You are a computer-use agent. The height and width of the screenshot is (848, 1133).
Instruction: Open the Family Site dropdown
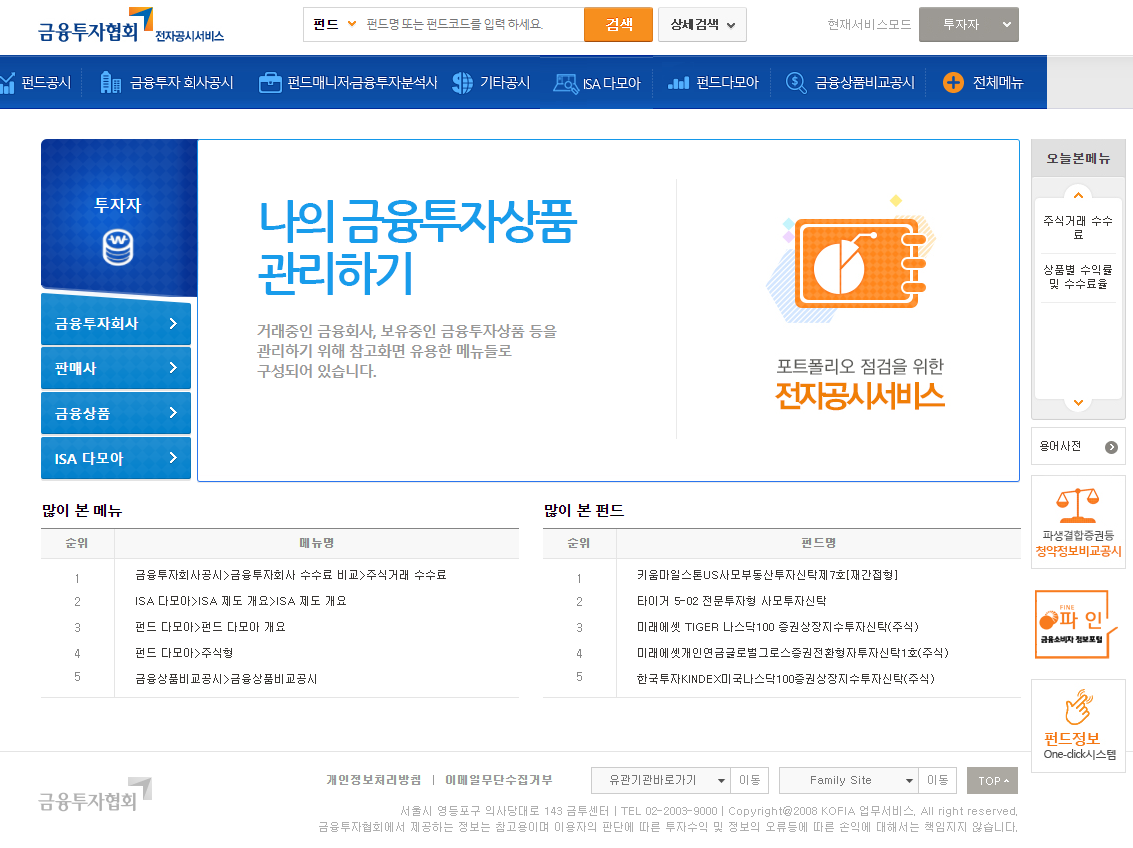(x=848, y=780)
